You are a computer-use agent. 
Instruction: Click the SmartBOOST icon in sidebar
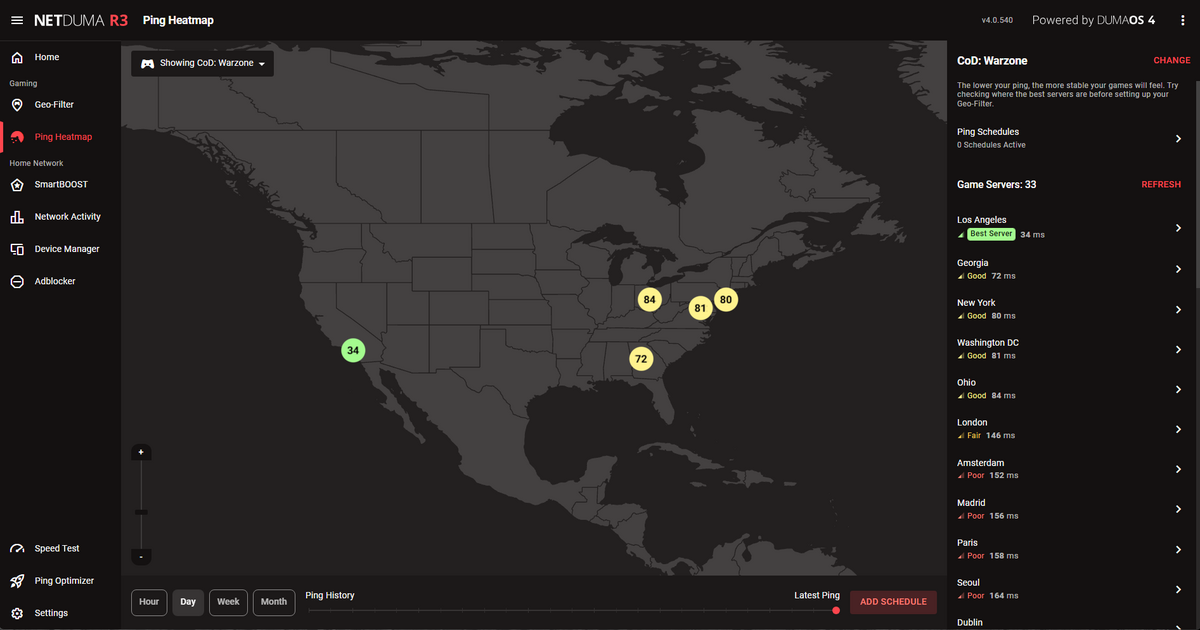(17, 185)
